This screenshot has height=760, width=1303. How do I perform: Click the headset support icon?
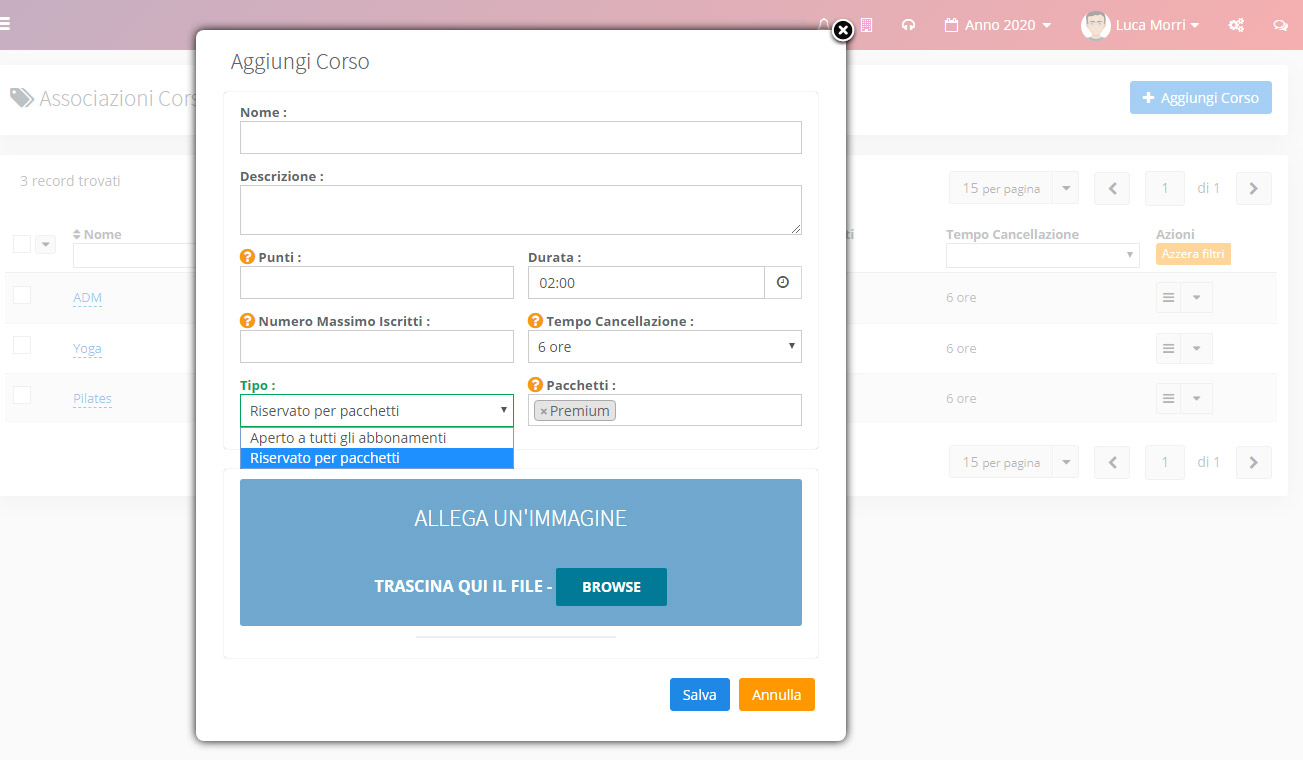(908, 25)
